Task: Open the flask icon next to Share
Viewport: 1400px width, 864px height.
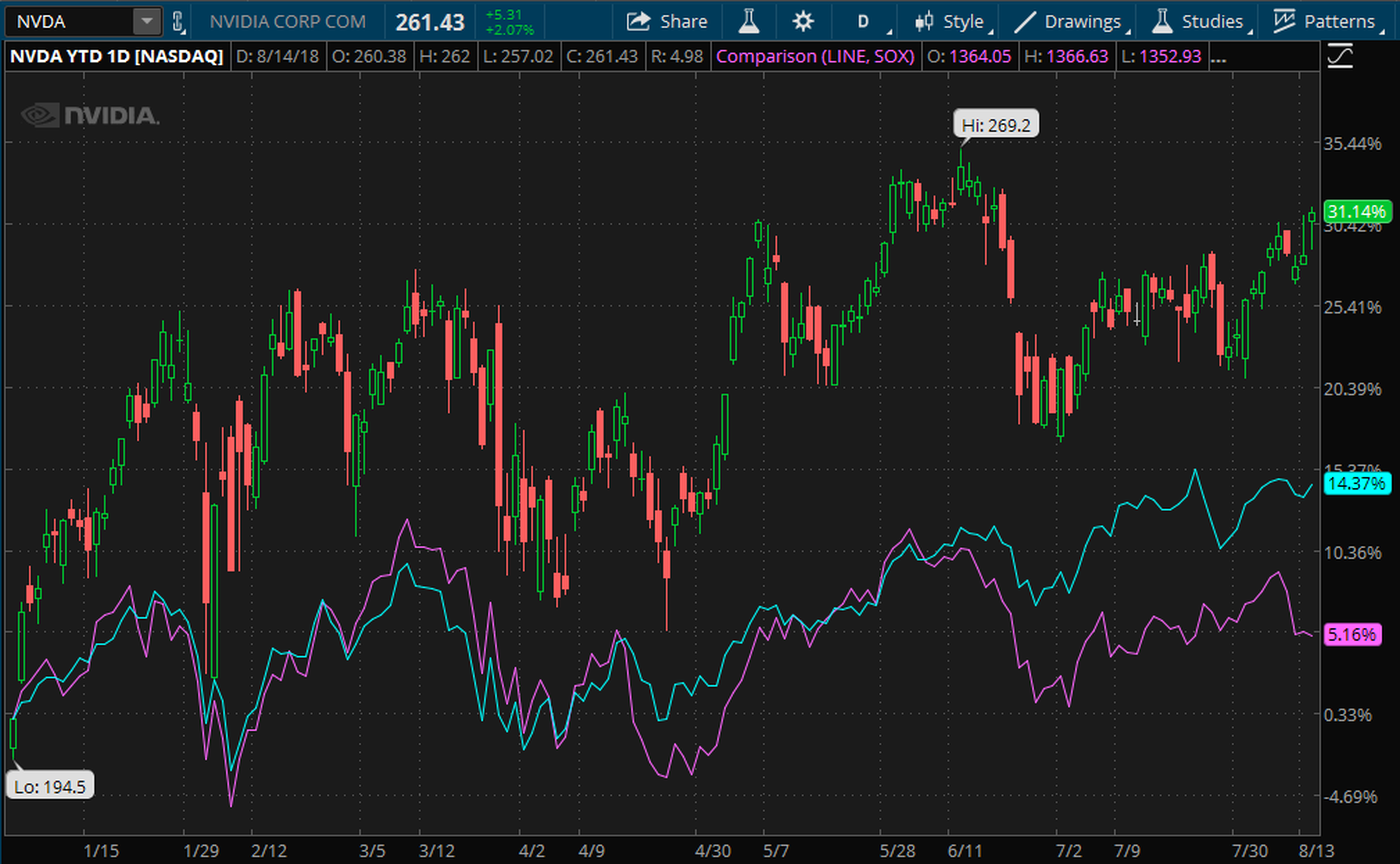Action: 747,21
